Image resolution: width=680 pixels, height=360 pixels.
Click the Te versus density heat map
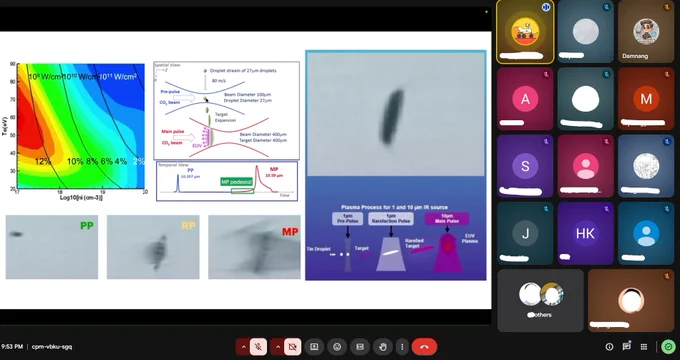[81, 126]
